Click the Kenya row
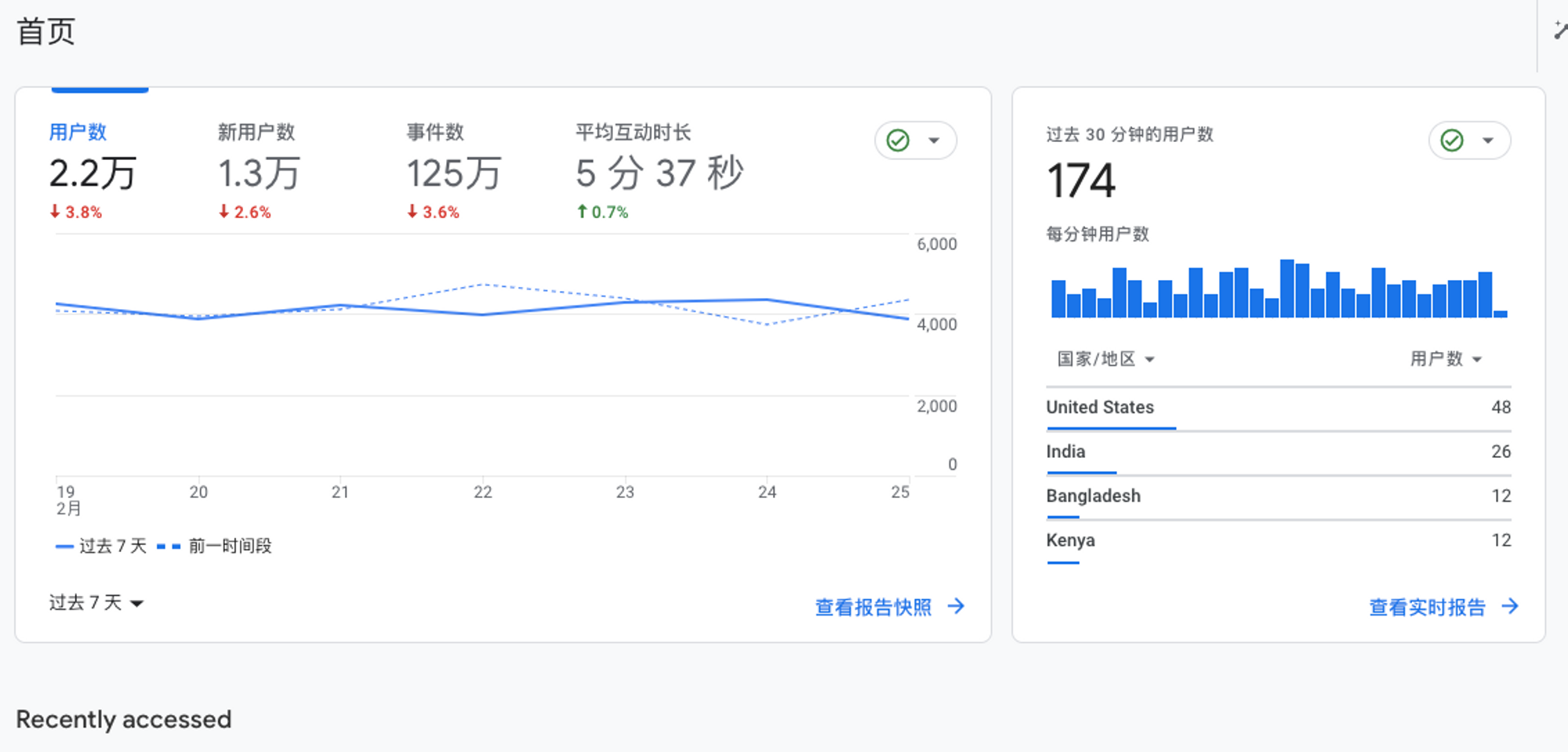1568x752 pixels. [x=1279, y=541]
